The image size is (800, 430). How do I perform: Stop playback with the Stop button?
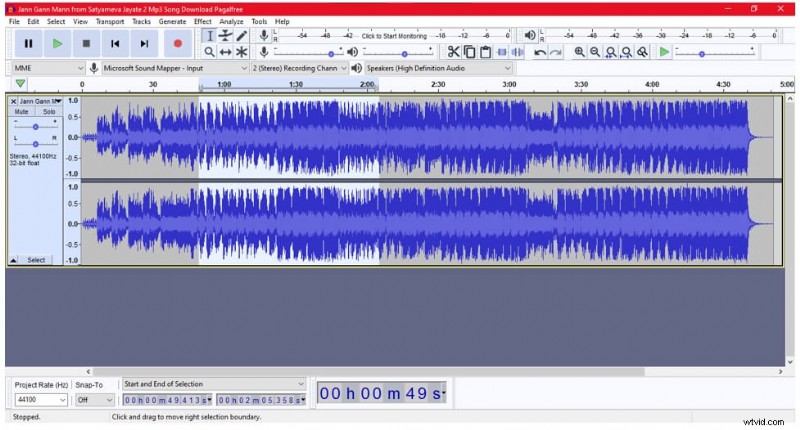point(86,44)
